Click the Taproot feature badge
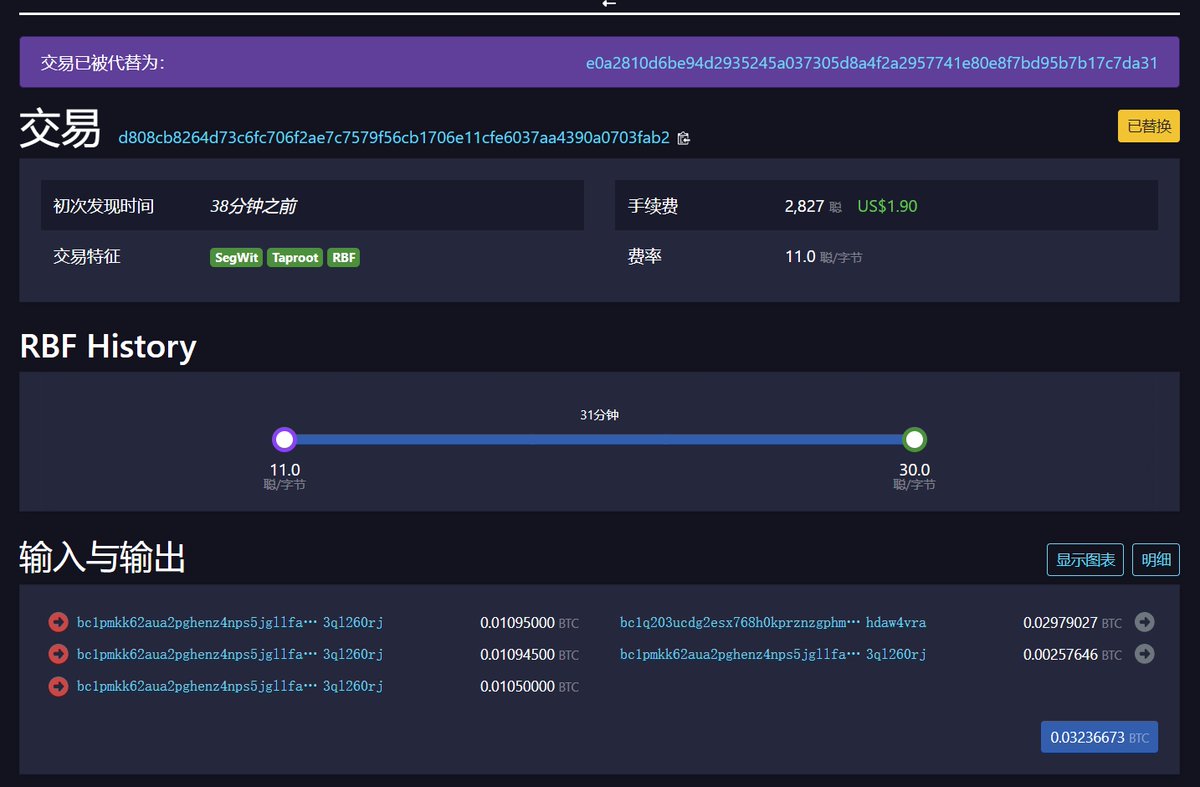Viewport: 1200px width, 787px height. pyautogui.click(x=295, y=257)
